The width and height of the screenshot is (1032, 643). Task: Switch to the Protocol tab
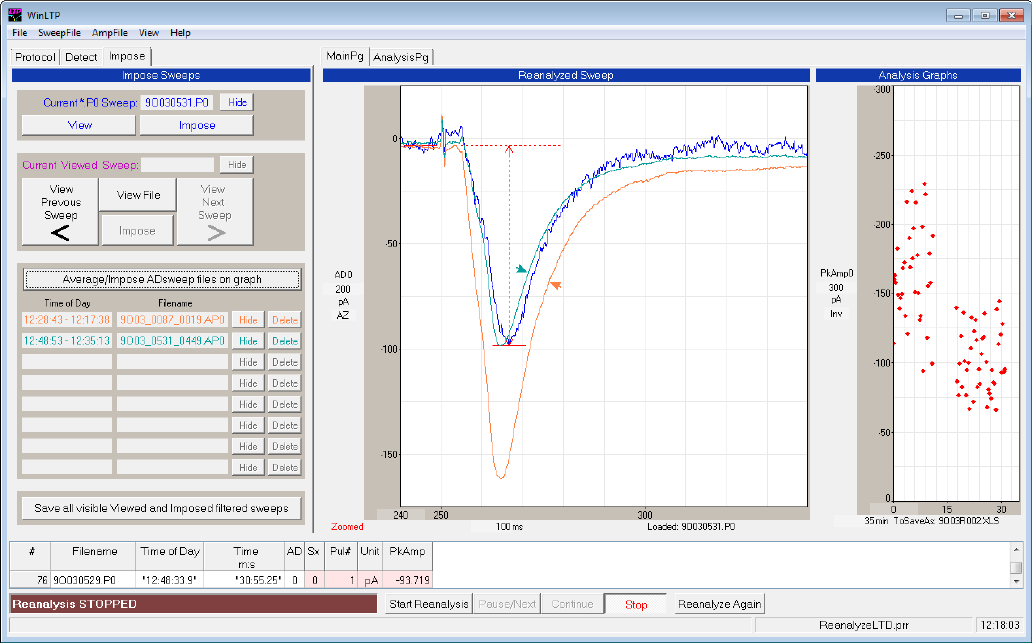point(36,57)
